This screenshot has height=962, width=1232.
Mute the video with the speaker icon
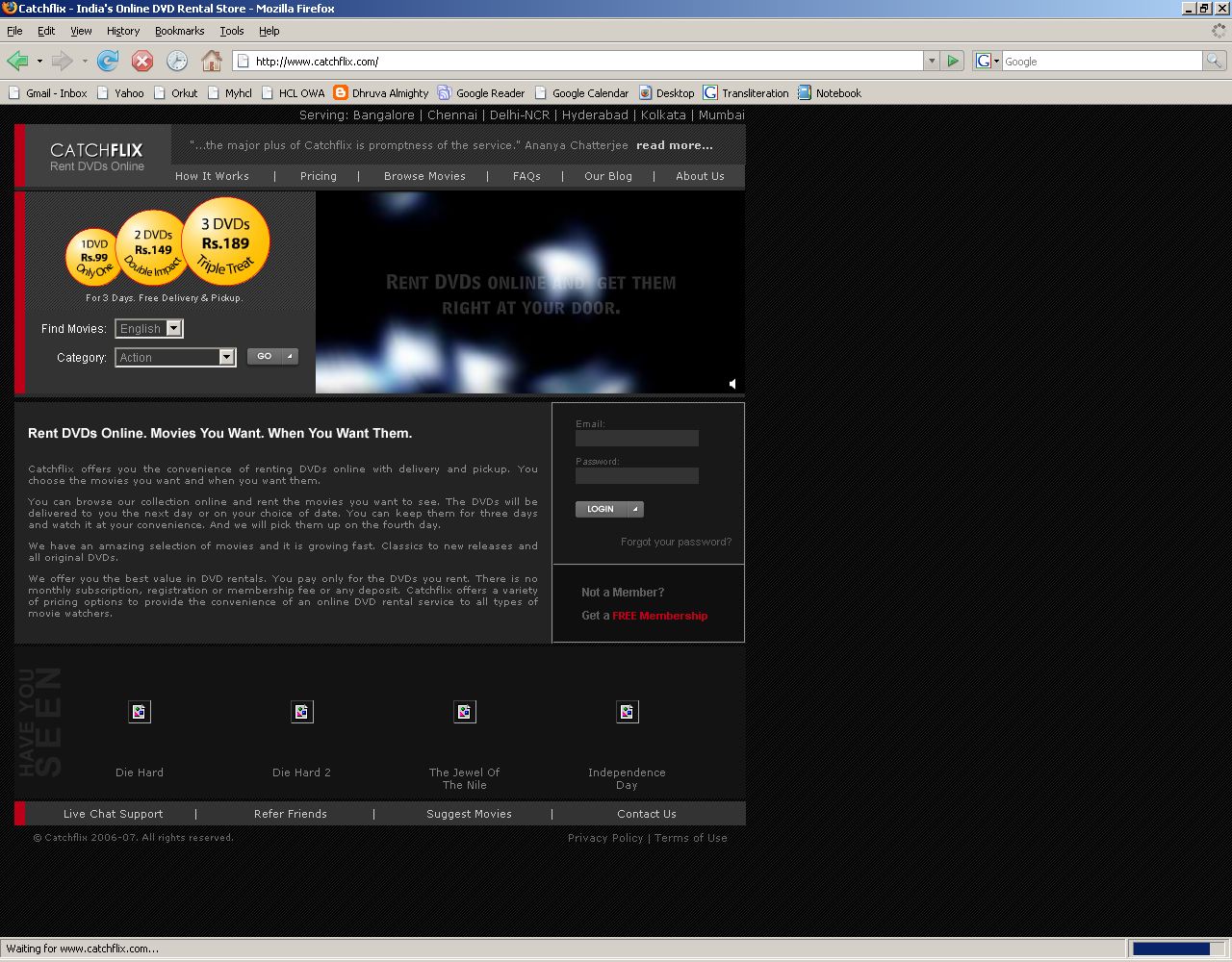tap(732, 384)
